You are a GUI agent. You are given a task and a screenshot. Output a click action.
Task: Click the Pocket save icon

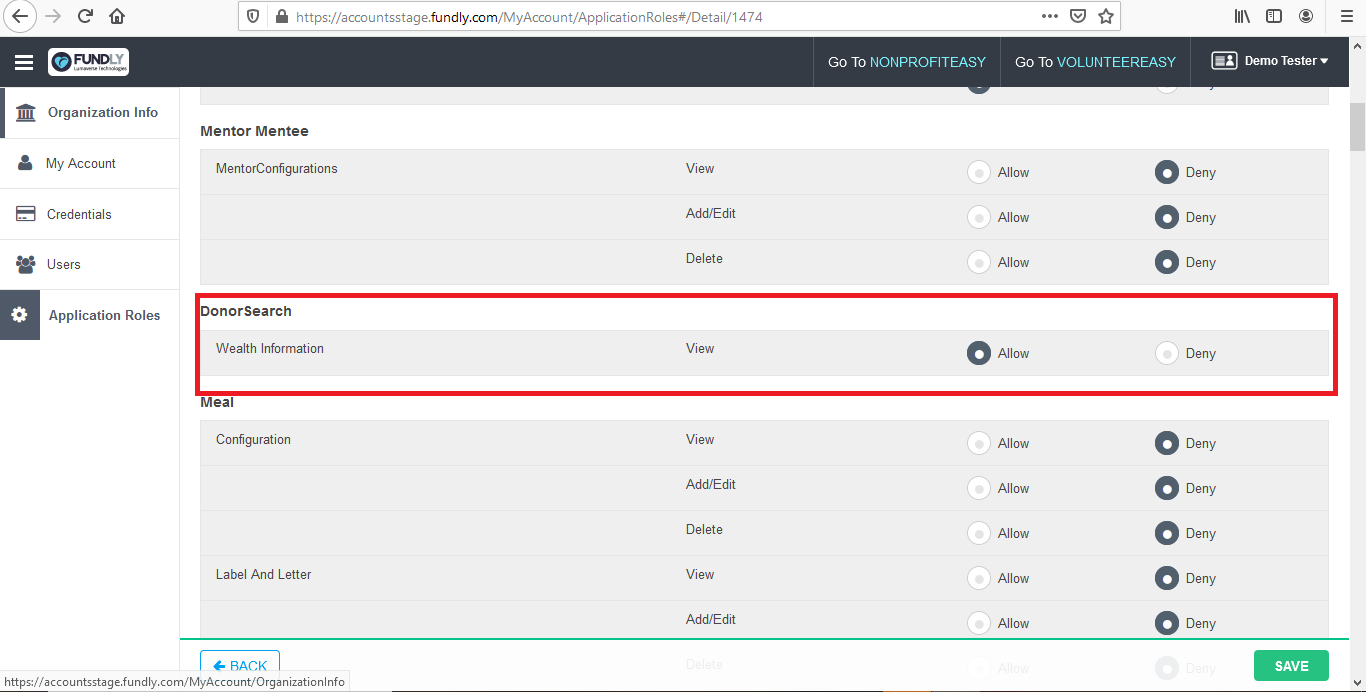1078,16
